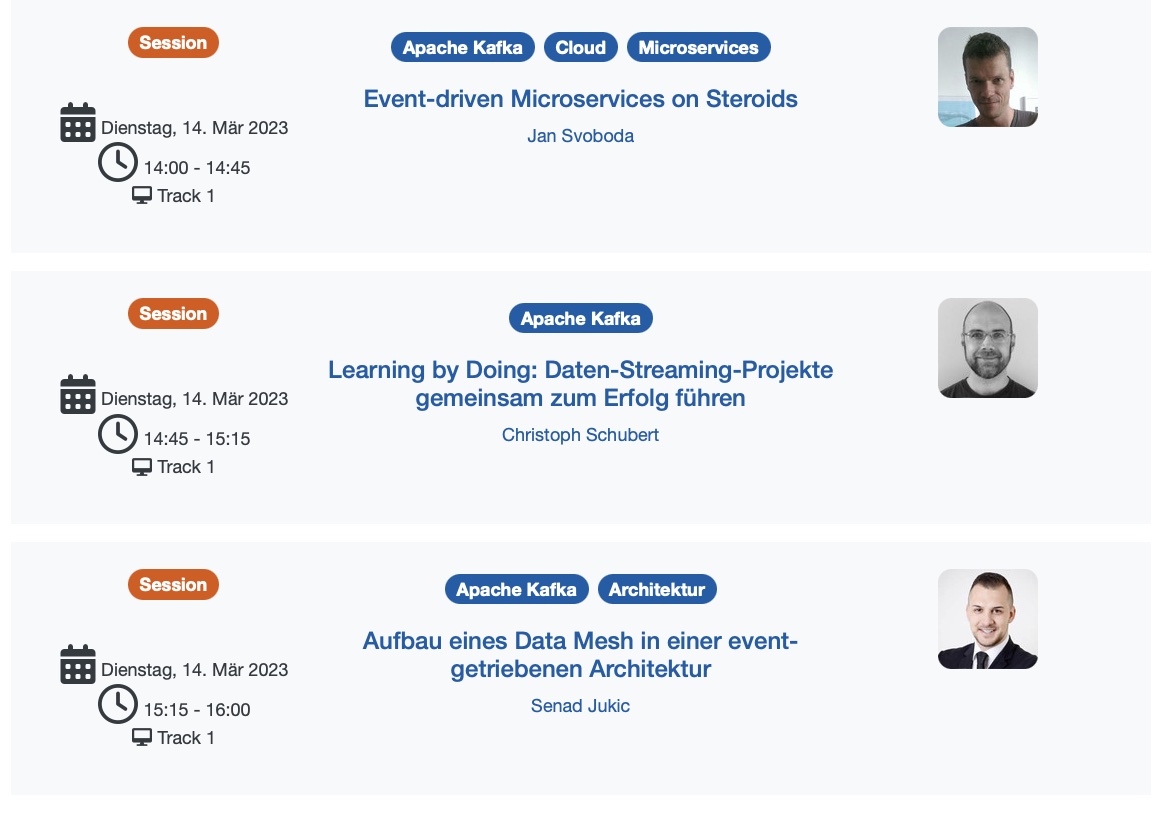Click the Session badge of the first entry
This screenshot has height=818, width=1170.
pyautogui.click(x=173, y=43)
